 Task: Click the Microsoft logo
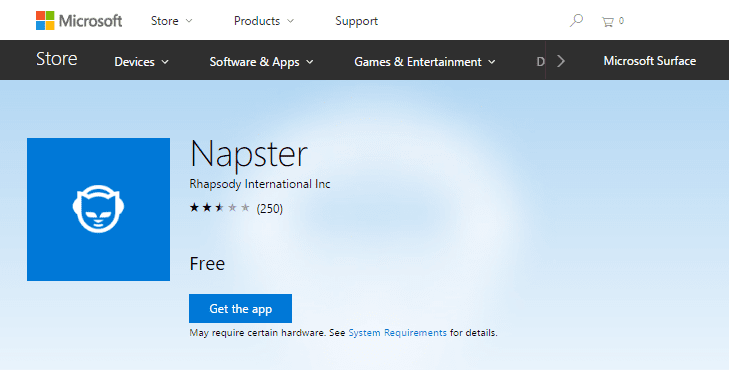click(79, 21)
